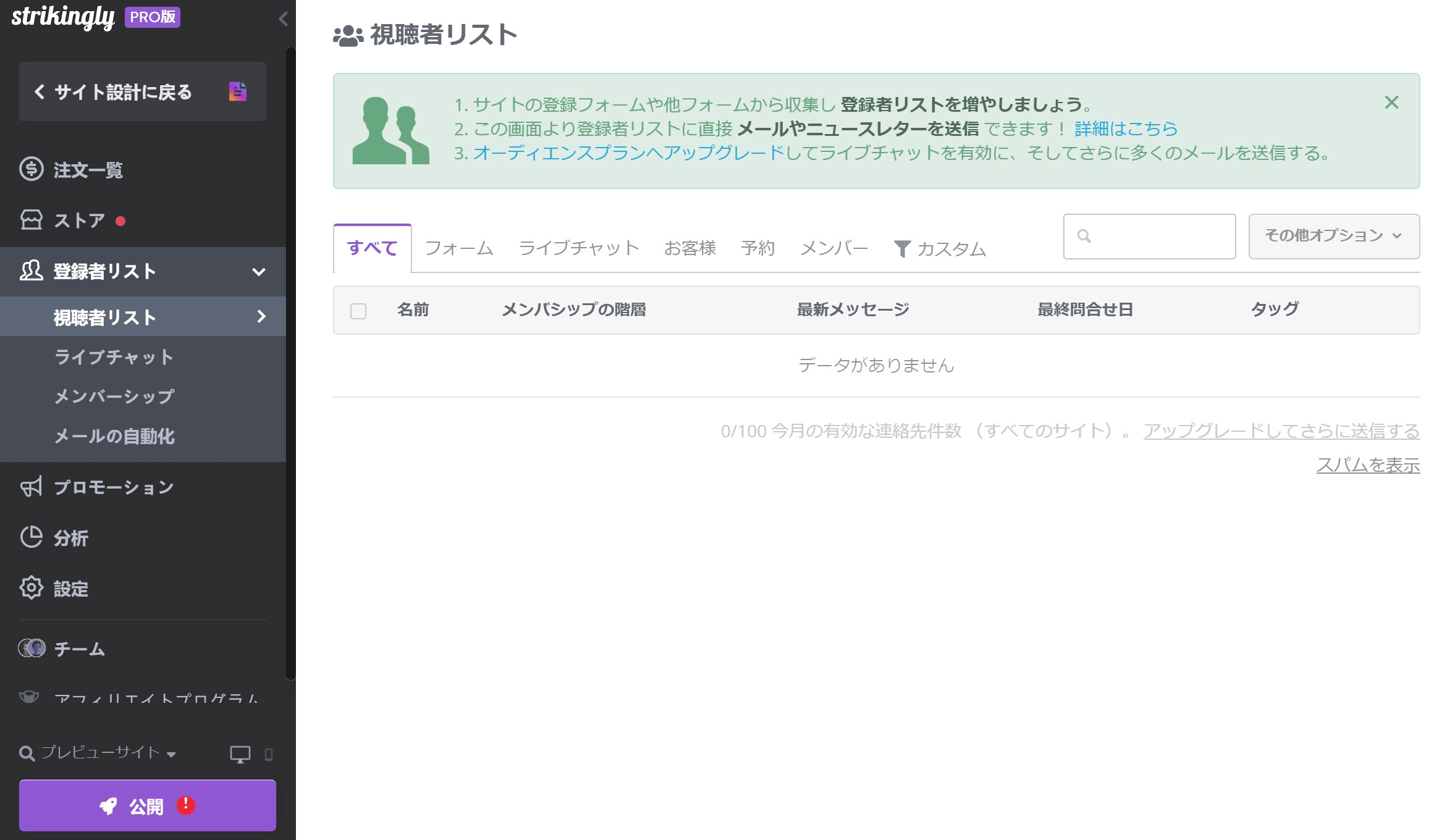Open the 注文一覧 orders icon
Viewport: 1442px width, 840px height.
32,169
